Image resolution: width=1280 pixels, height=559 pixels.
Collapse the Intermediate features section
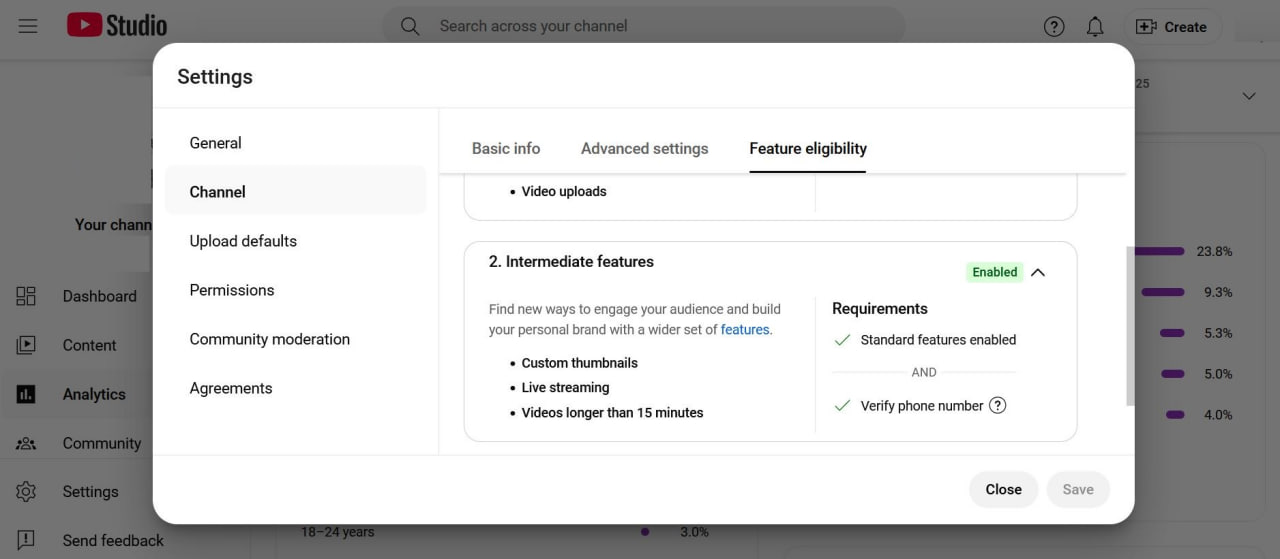pyautogui.click(x=1038, y=272)
